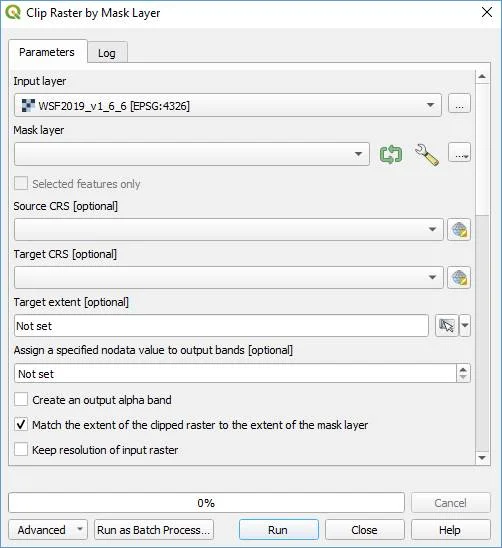
Task: Select Target CRS using globe icon
Action: pos(459,277)
